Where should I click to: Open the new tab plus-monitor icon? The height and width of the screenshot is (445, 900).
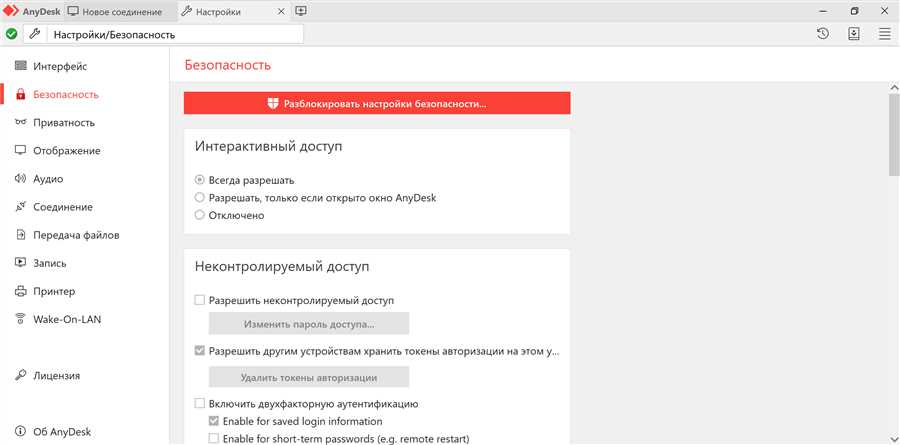pos(301,11)
